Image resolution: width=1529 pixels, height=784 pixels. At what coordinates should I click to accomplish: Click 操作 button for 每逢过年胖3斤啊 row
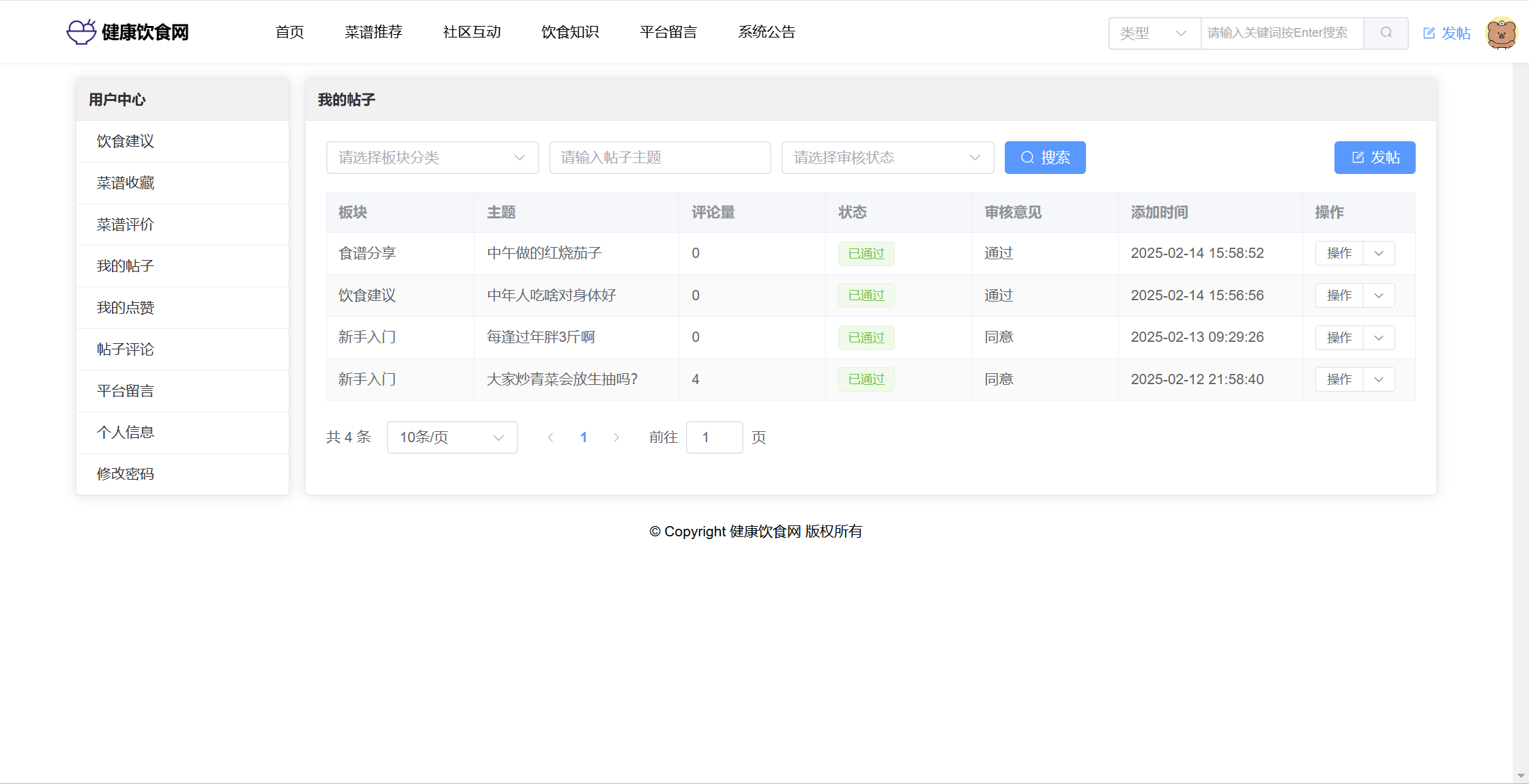click(x=1339, y=338)
